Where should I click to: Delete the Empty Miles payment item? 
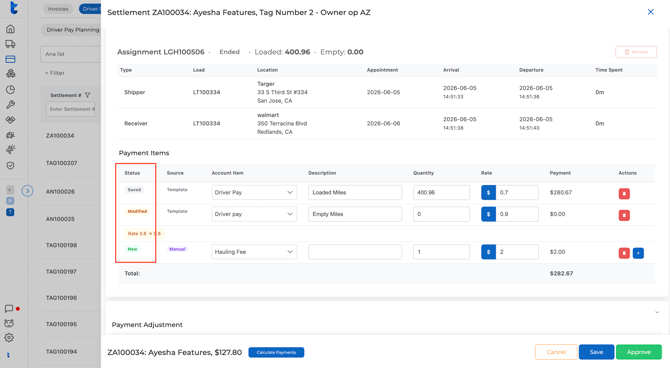(x=624, y=215)
